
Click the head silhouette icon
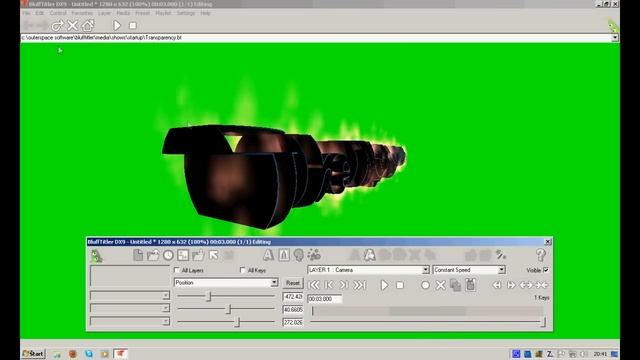299,255
